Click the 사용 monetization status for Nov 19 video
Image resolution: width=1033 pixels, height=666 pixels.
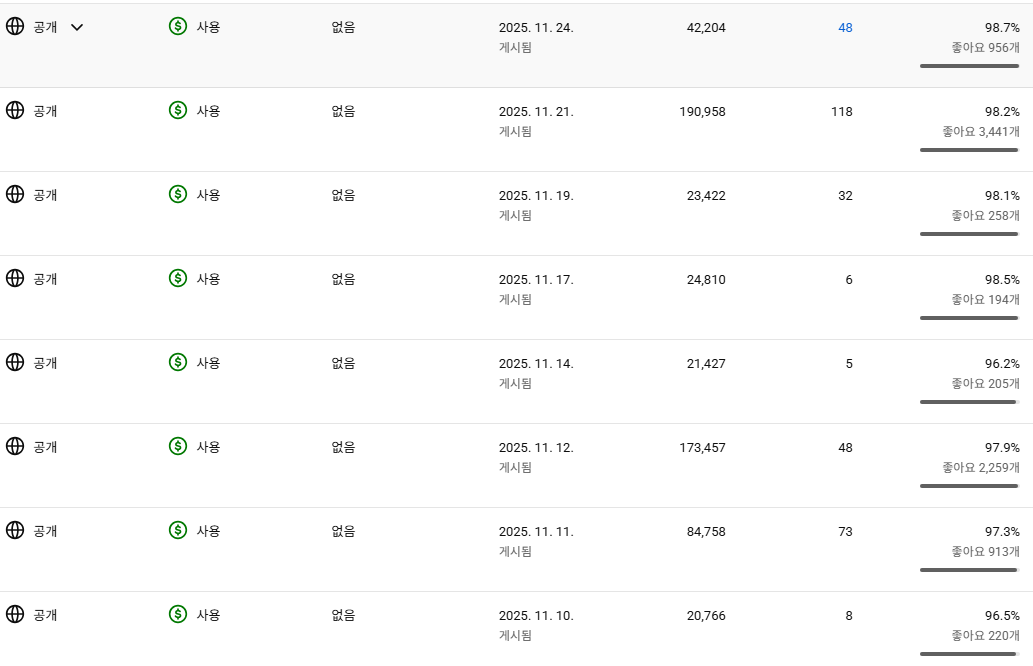pos(208,195)
